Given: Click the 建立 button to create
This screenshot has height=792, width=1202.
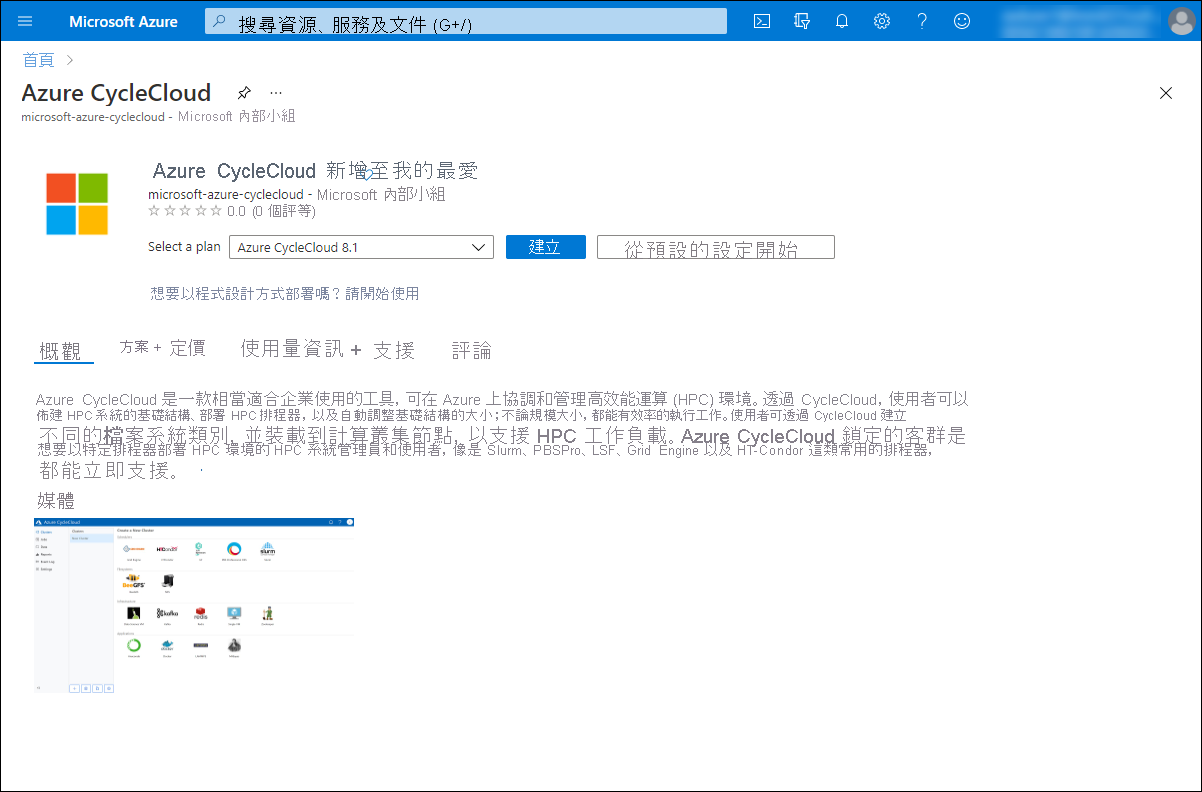Looking at the screenshot, I should click(545, 246).
